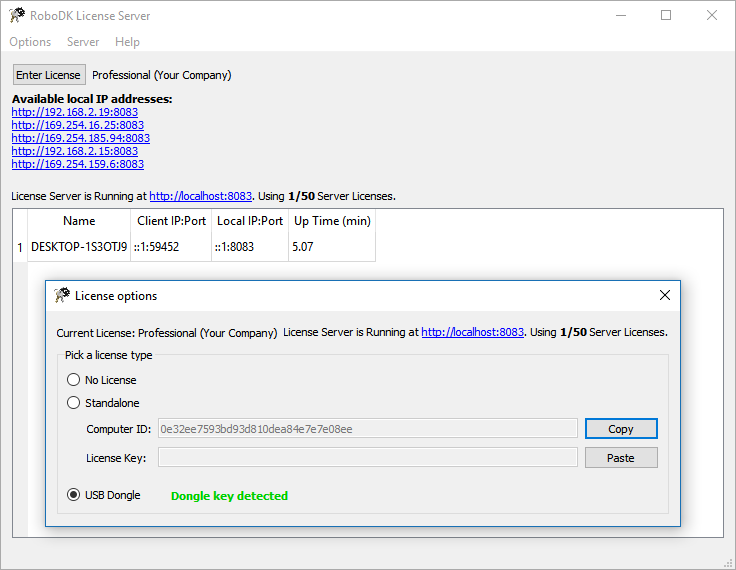The width and height of the screenshot is (736, 570).
Task: Open the Options menu
Action: 30,42
